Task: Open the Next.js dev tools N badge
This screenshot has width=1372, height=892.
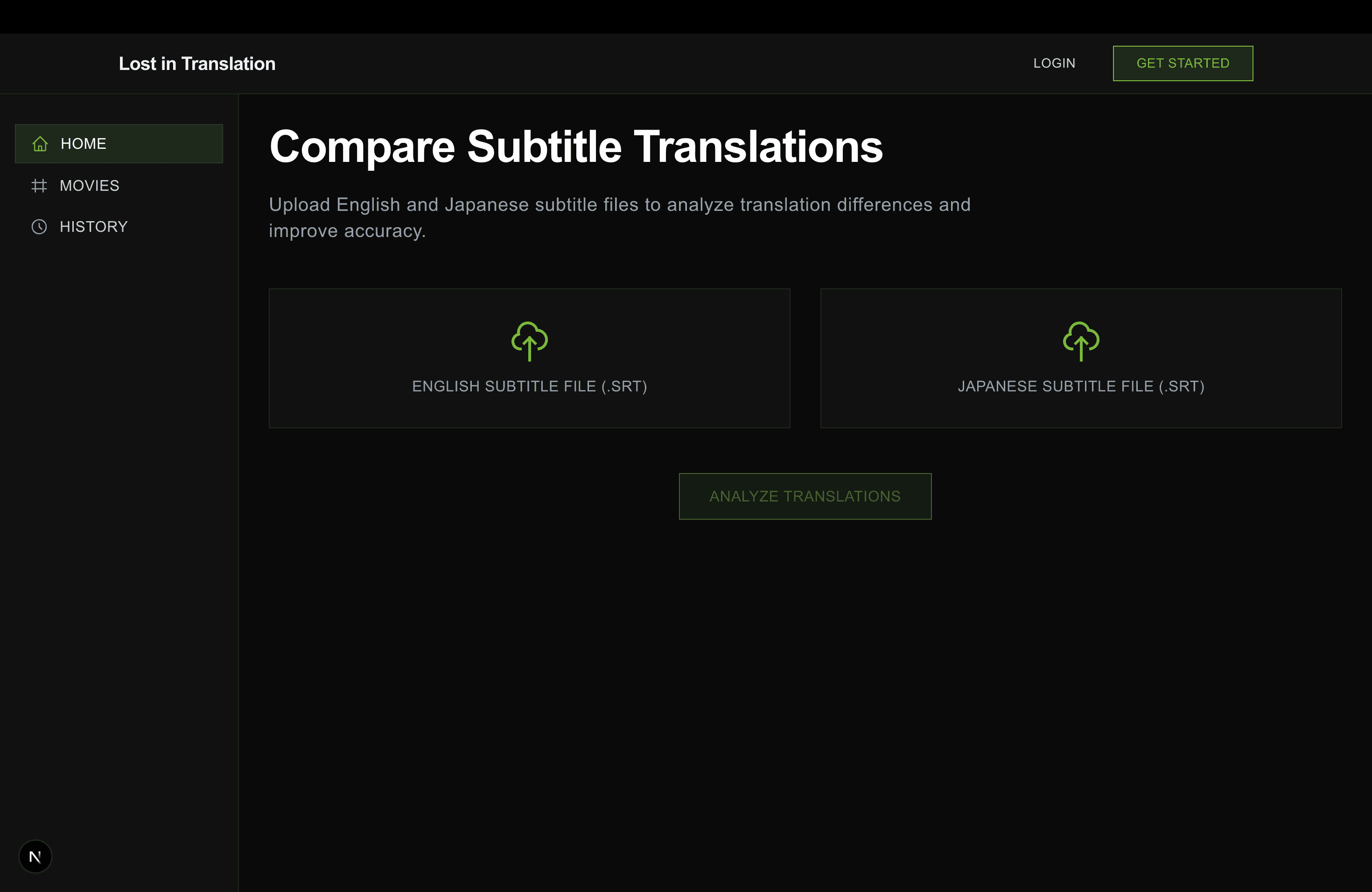Action: [35, 856]
